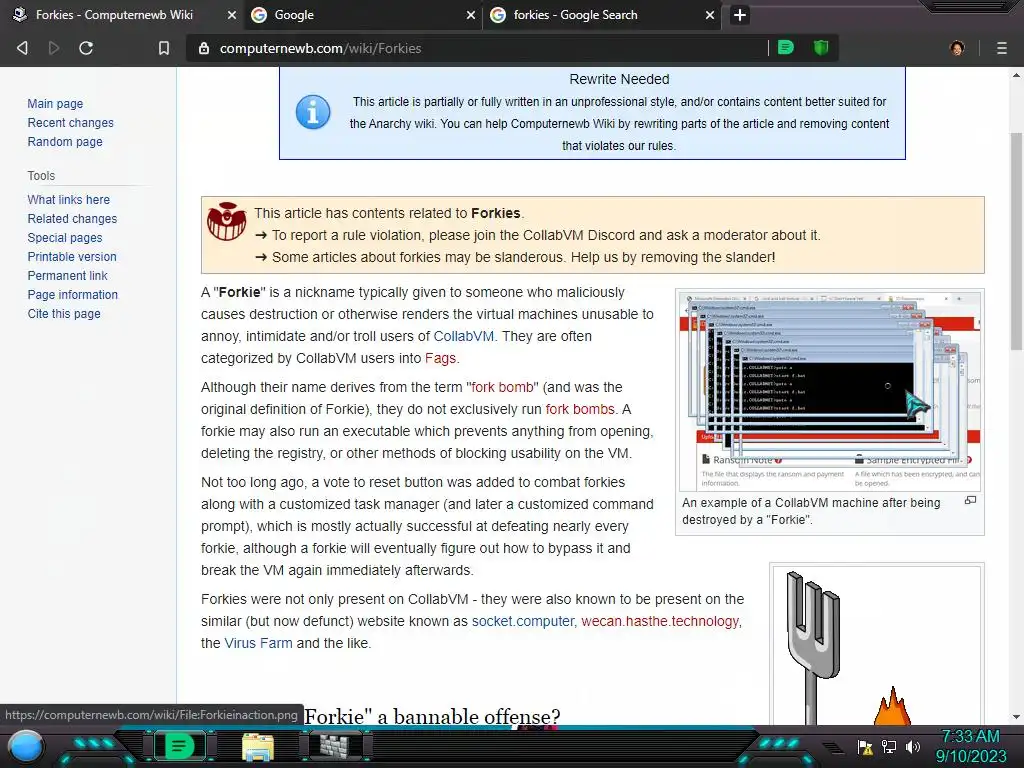Click Cite this page link

pyautogui.click(x=64, y=313)
